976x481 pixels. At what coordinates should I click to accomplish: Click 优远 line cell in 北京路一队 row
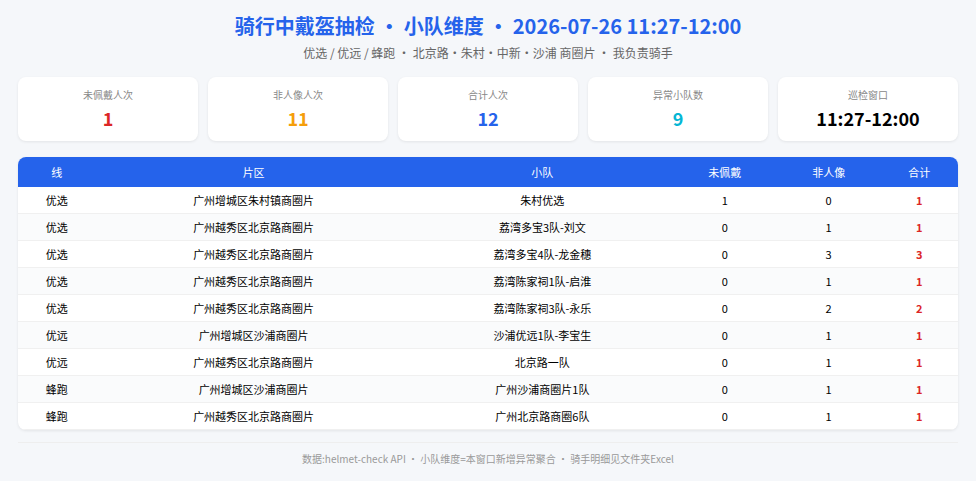57,363
